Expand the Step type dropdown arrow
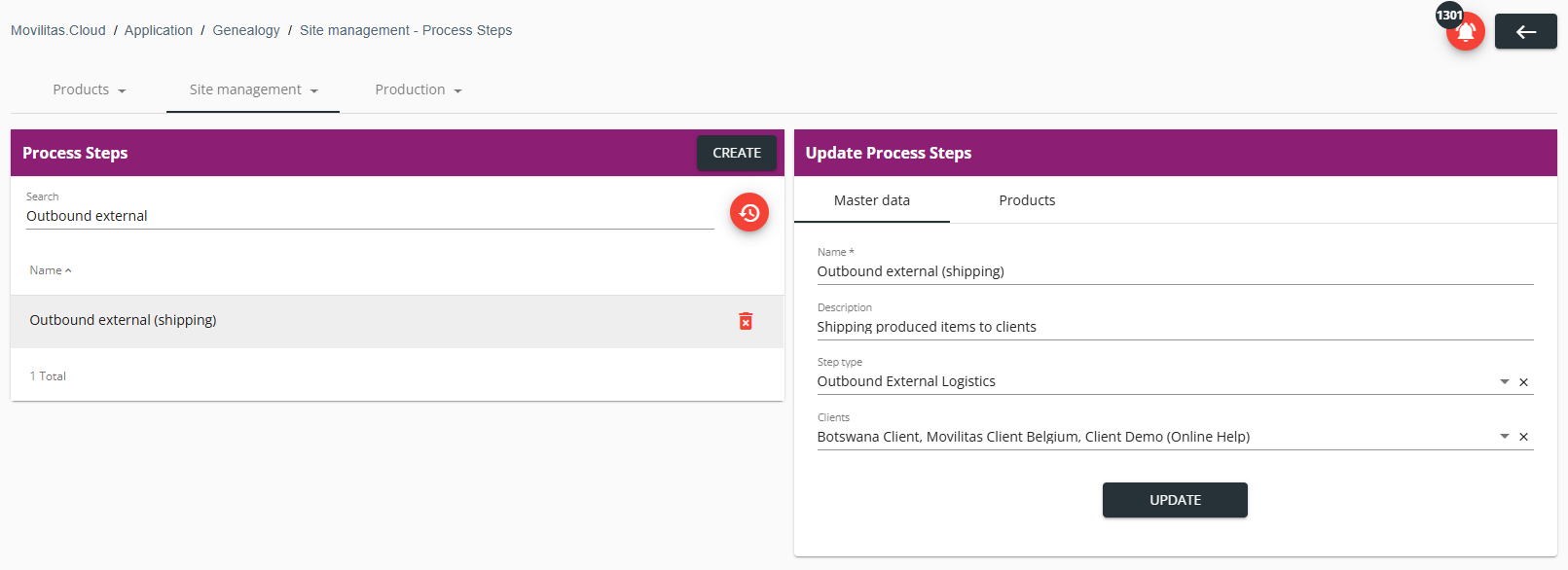Screen dimensions: 1568x570 coord(1505,382)
